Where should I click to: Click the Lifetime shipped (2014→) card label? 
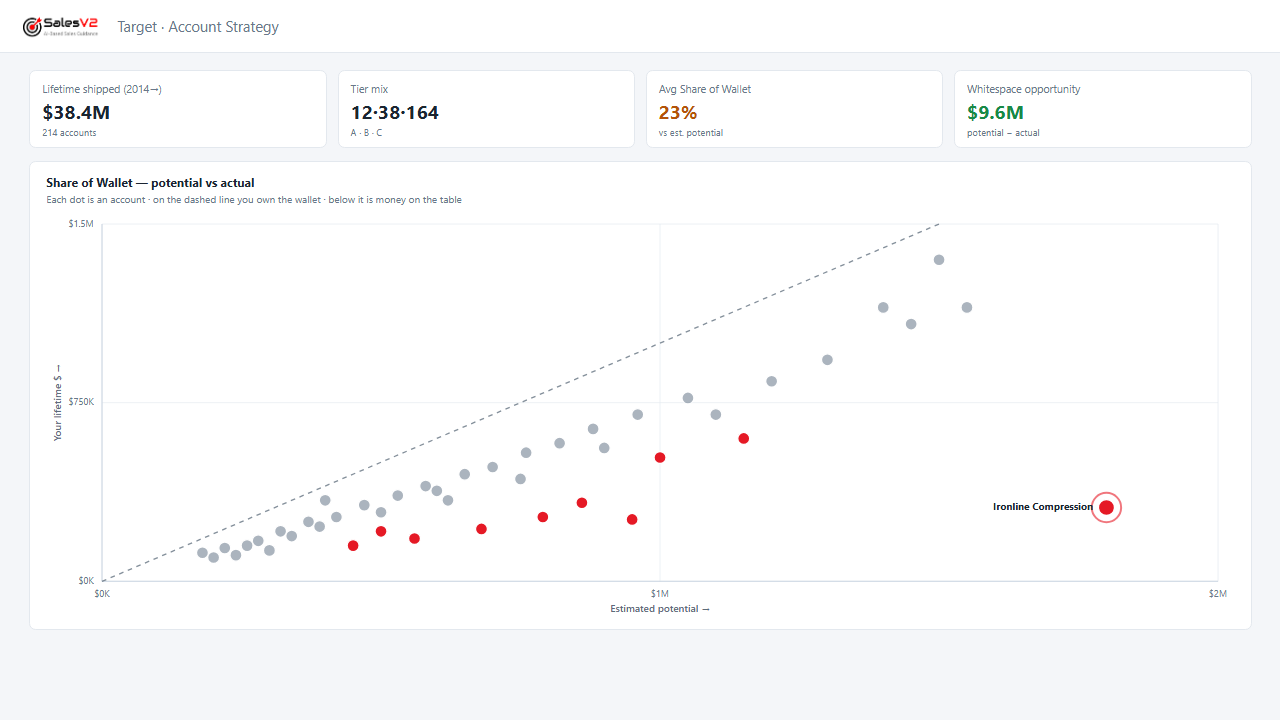(102, 89)
